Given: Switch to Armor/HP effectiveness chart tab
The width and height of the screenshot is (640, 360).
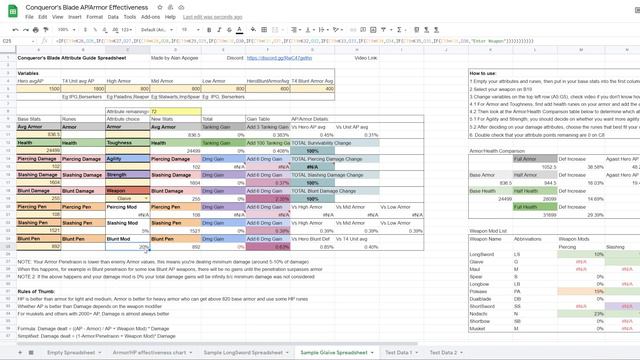Looking at the screenshot, I should (x=149, y=352).
